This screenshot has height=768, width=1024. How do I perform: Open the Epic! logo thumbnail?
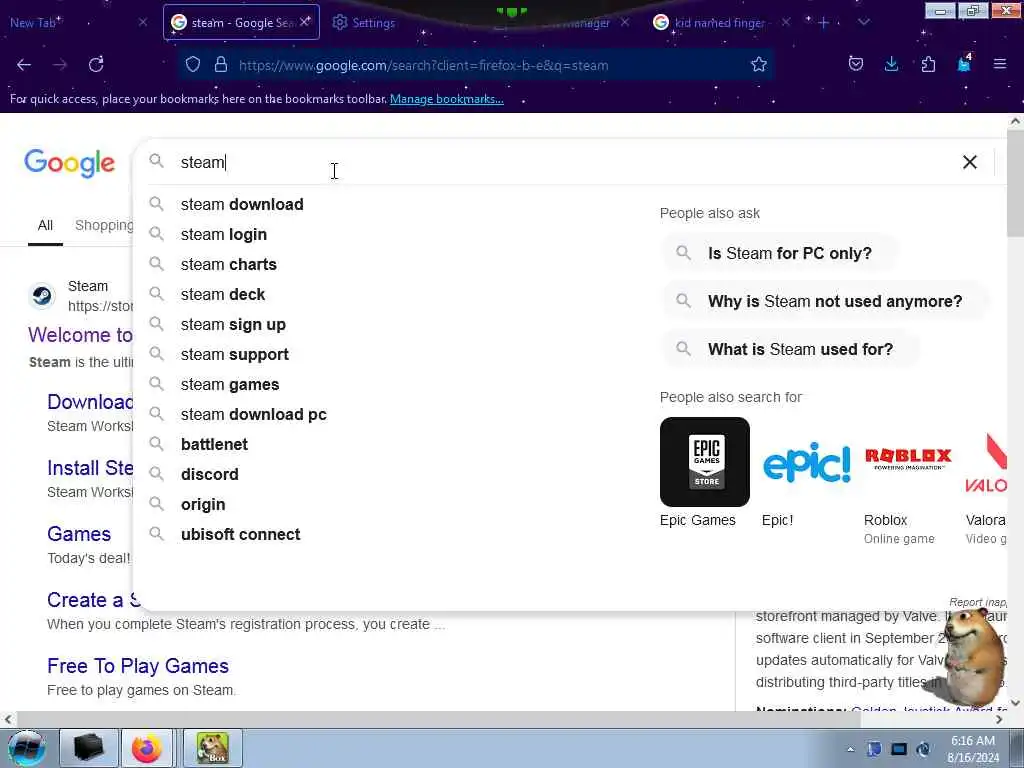click(x=807, y=462)
